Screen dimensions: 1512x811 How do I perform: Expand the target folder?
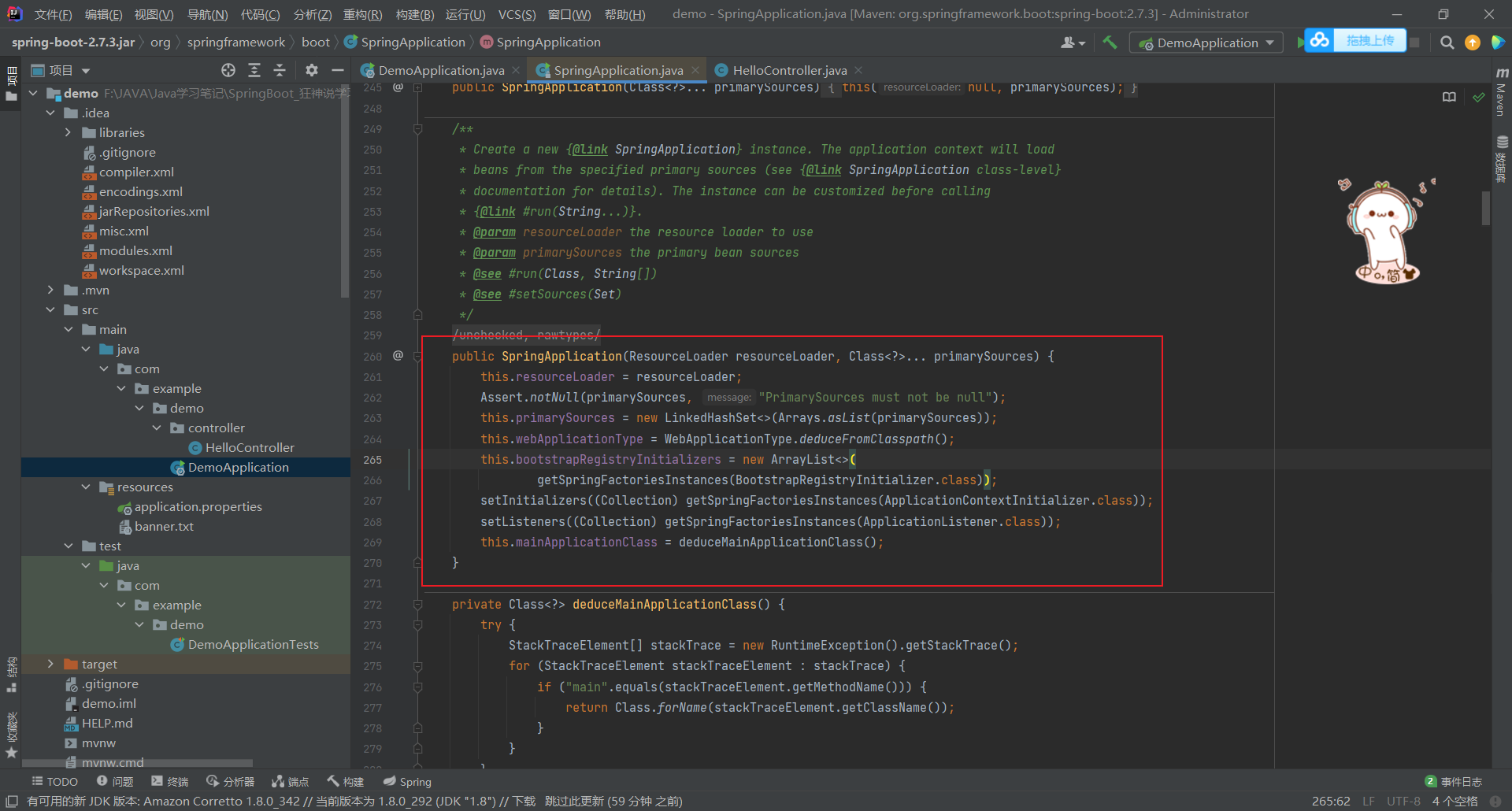tap(51, 664)
